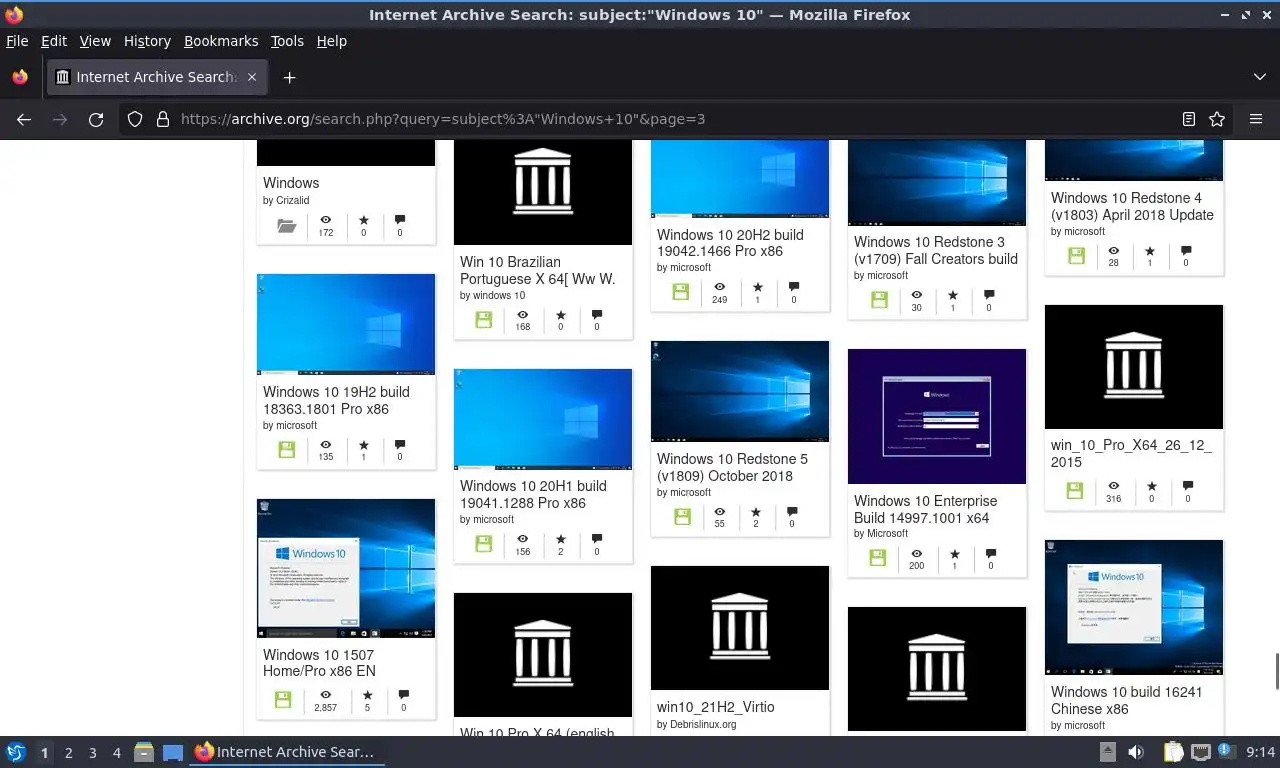Click the floppy icon under Windows 10 Redstone 4
The width and height of the screenshot is (1280, 768).
coord(1076,256)
